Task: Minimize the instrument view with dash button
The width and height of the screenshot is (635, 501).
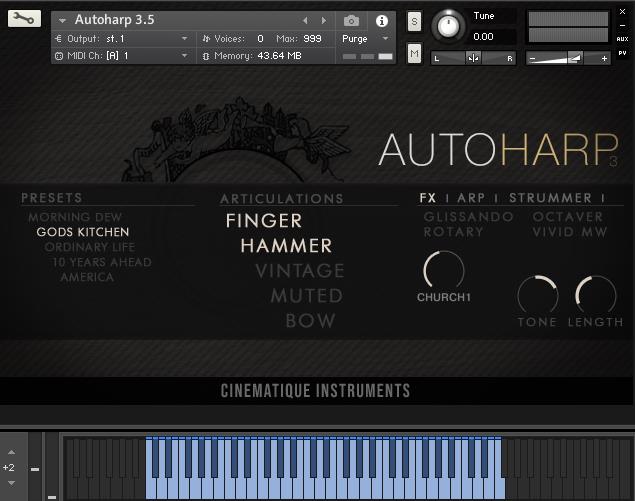Action: (x=622, y=26)
